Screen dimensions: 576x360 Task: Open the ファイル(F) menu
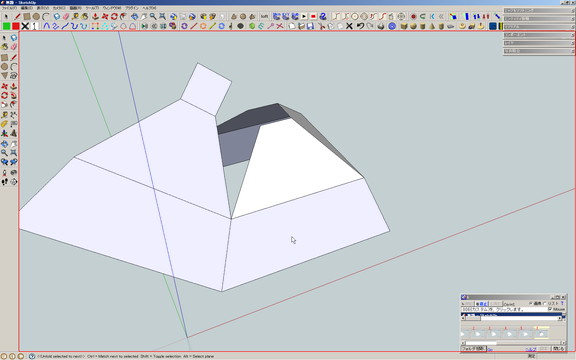click(9, 8)
